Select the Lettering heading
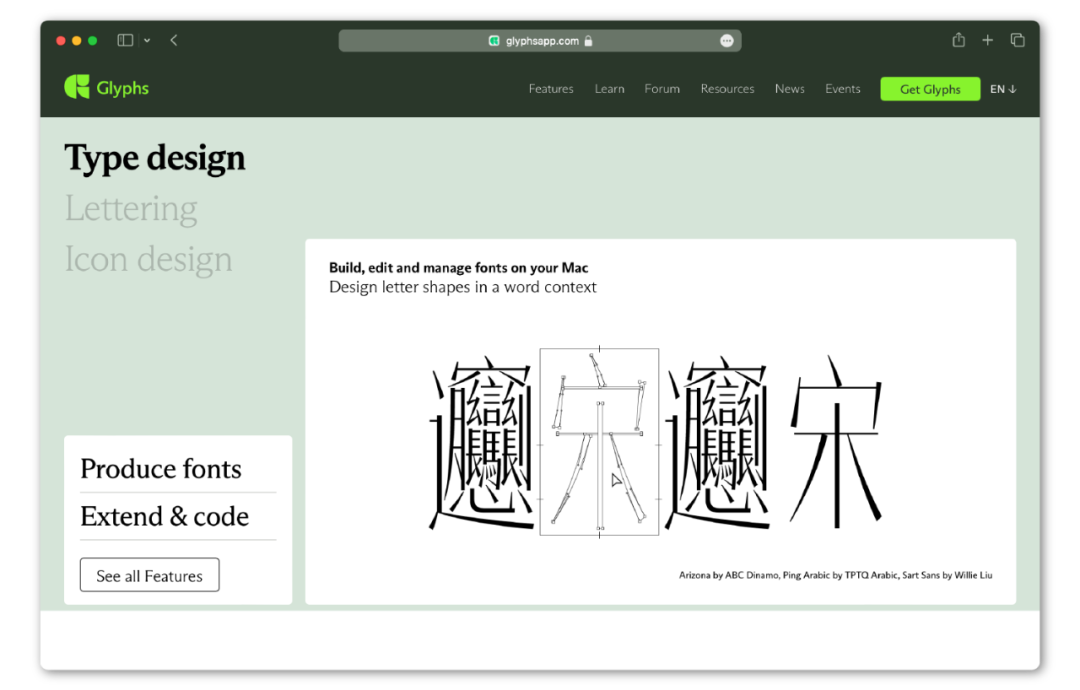The height and width of the screenshot is (690, 1080). point(131,209)
